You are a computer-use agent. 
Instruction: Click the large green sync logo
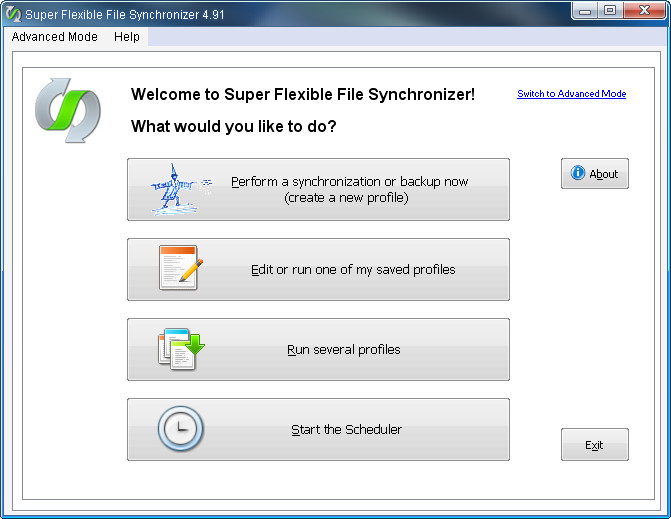tap(68, 110)
